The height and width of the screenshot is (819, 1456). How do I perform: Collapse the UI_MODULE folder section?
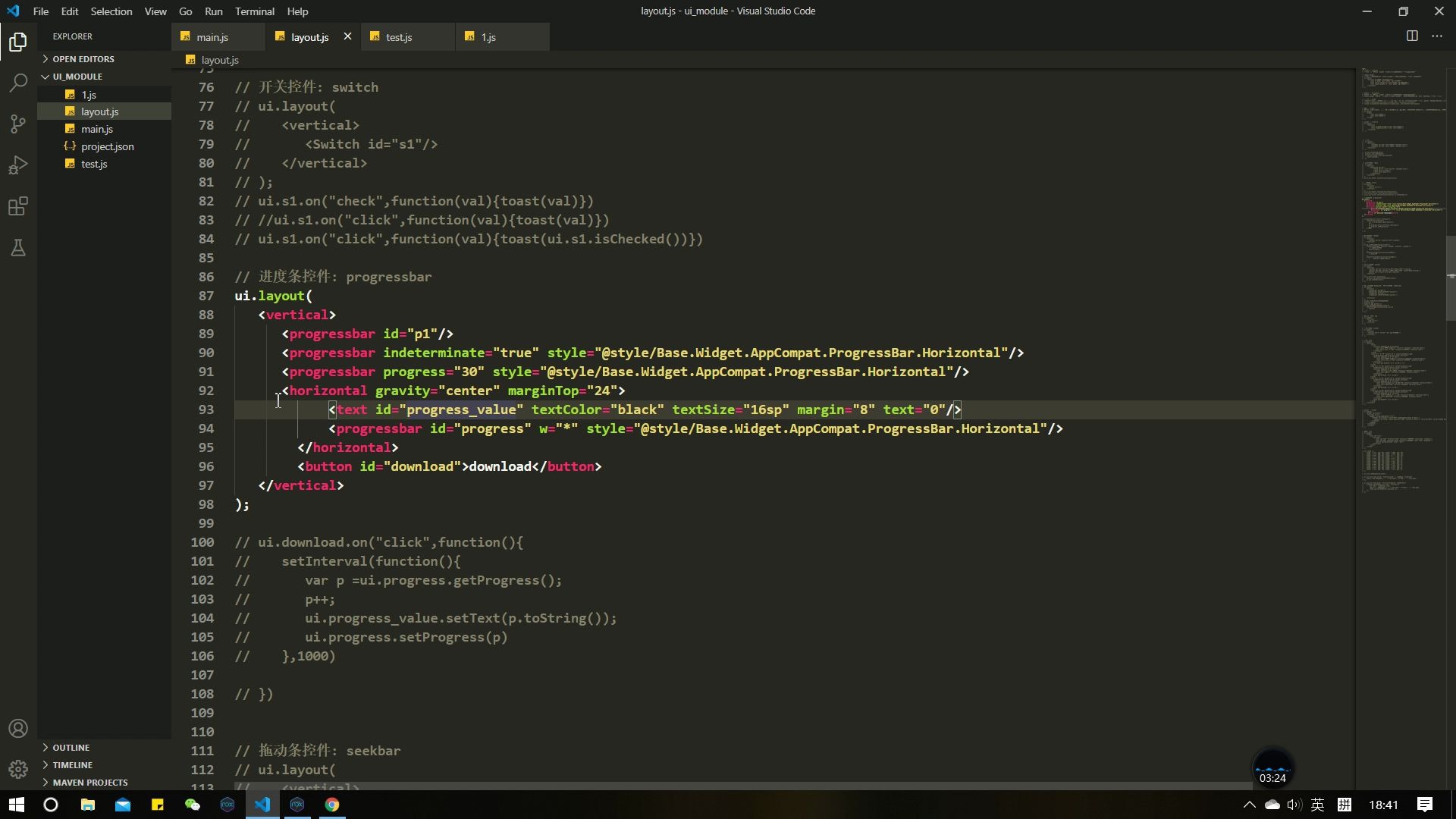[x=77, y=77]
